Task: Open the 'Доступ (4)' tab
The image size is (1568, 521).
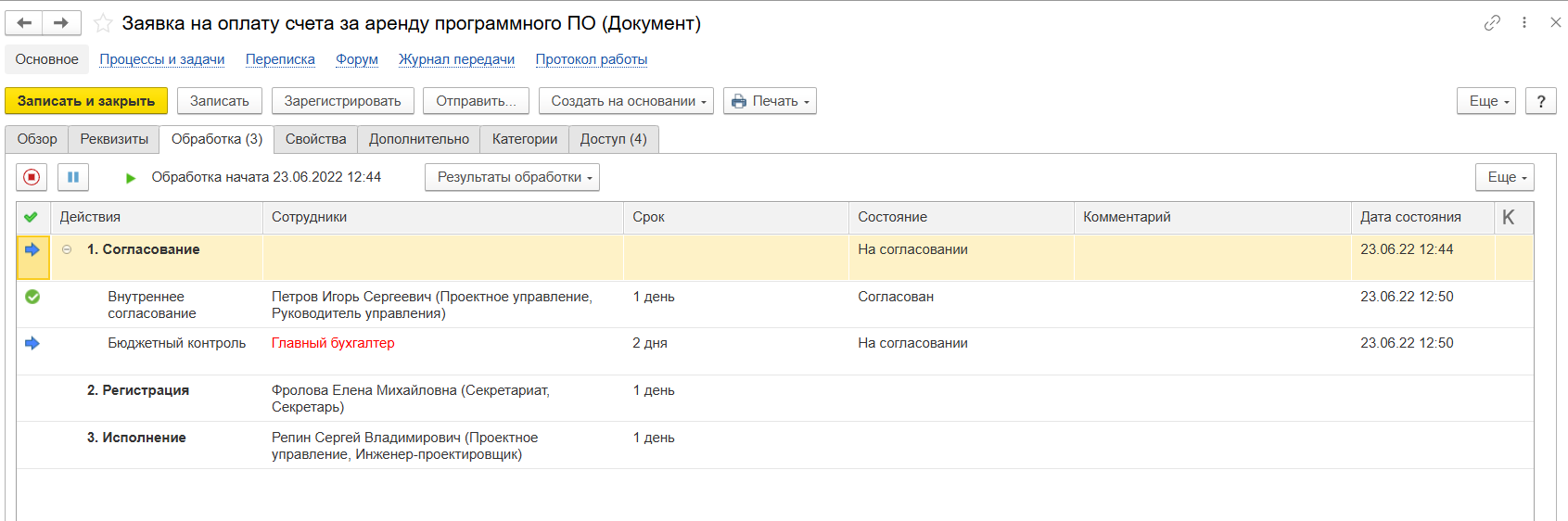Action: click(613, 139)
